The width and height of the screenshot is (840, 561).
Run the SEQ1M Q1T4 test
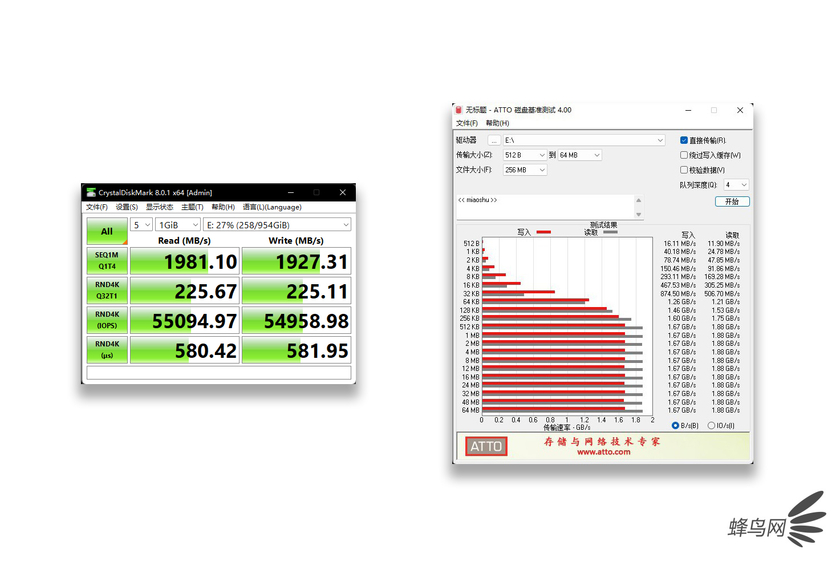107,260
